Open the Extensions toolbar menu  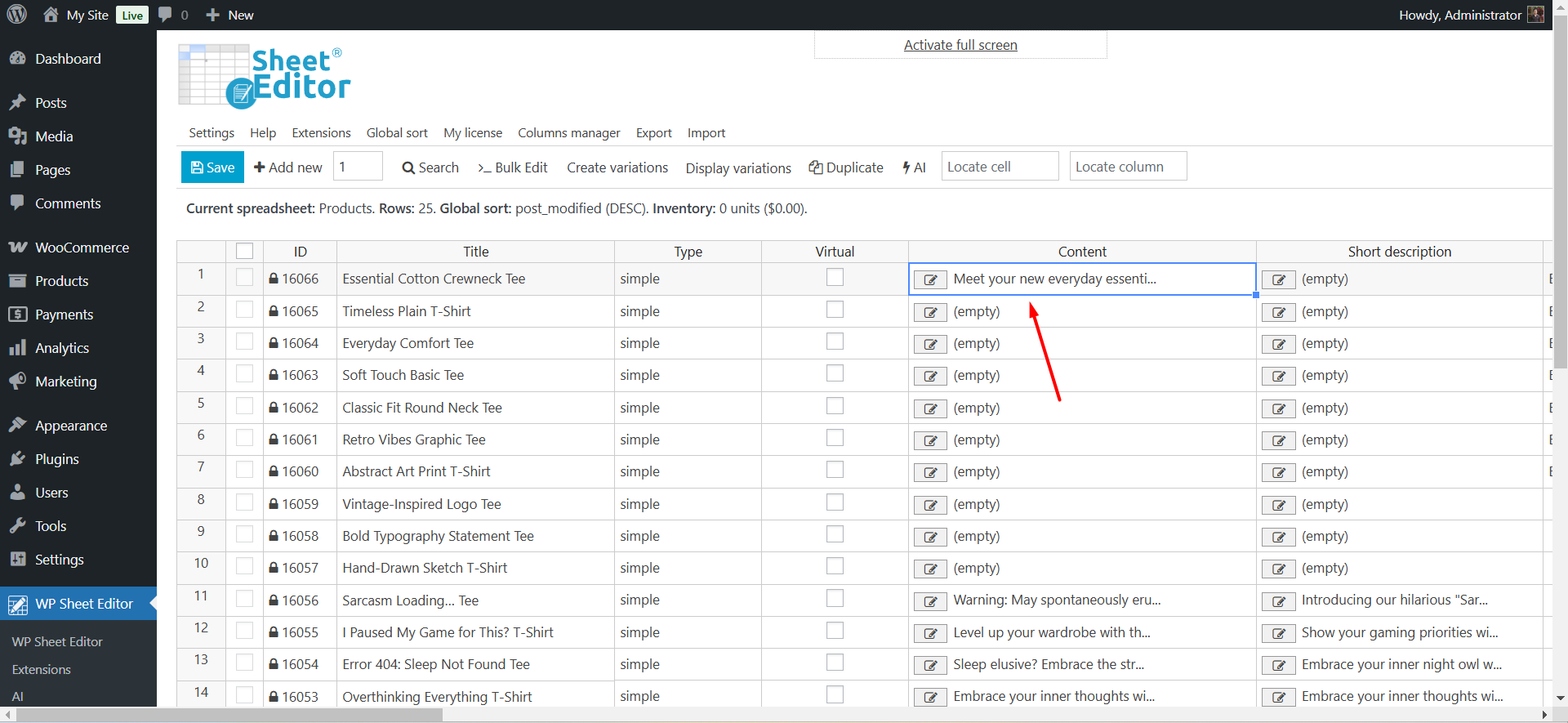click(321, 132)
